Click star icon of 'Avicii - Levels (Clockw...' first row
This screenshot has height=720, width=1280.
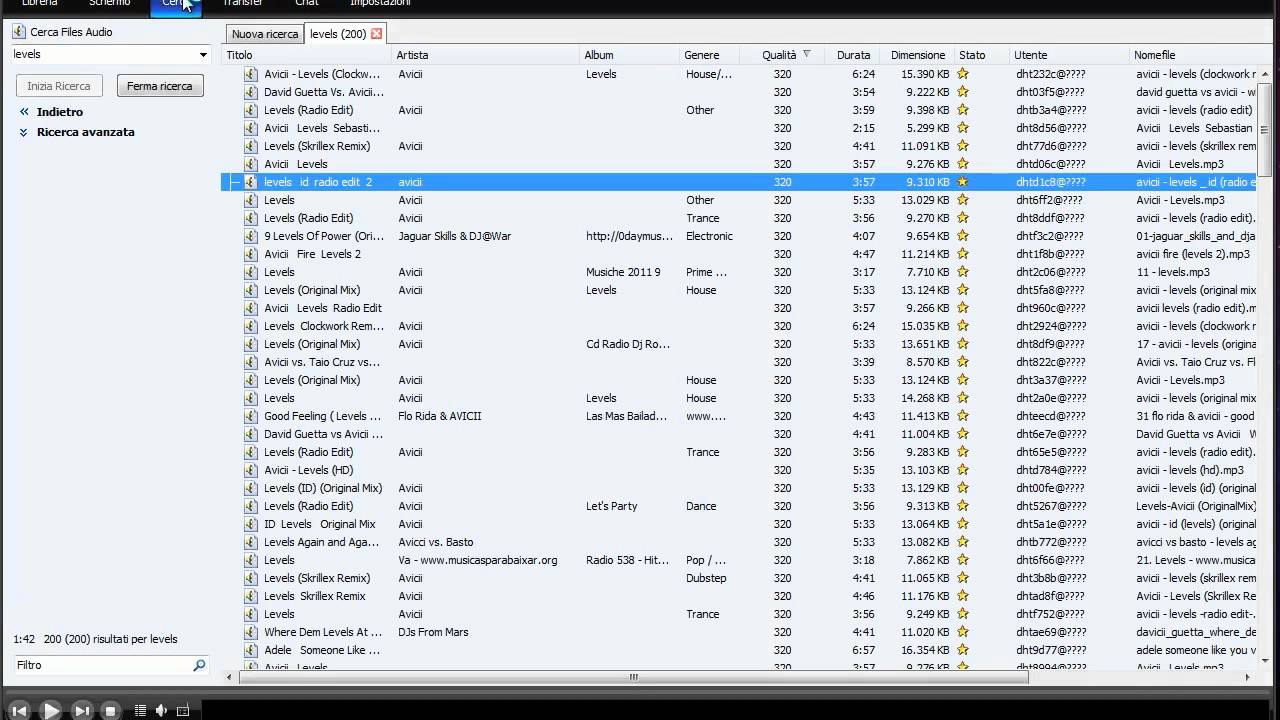963,74
